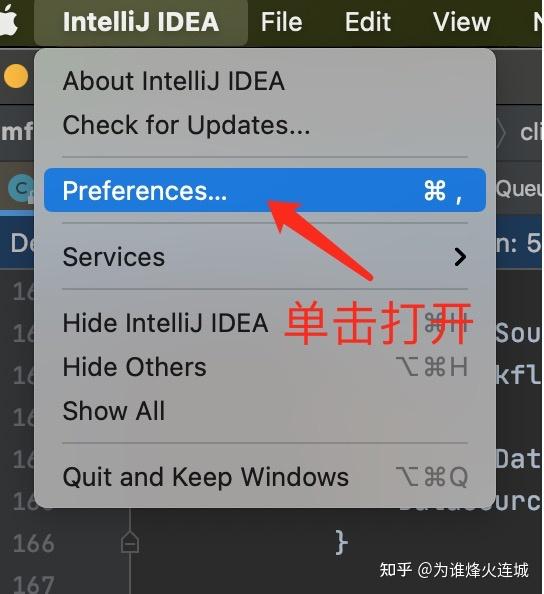
Task: Open the IntelliJ IDEA application menu
Action: [141, 22]
